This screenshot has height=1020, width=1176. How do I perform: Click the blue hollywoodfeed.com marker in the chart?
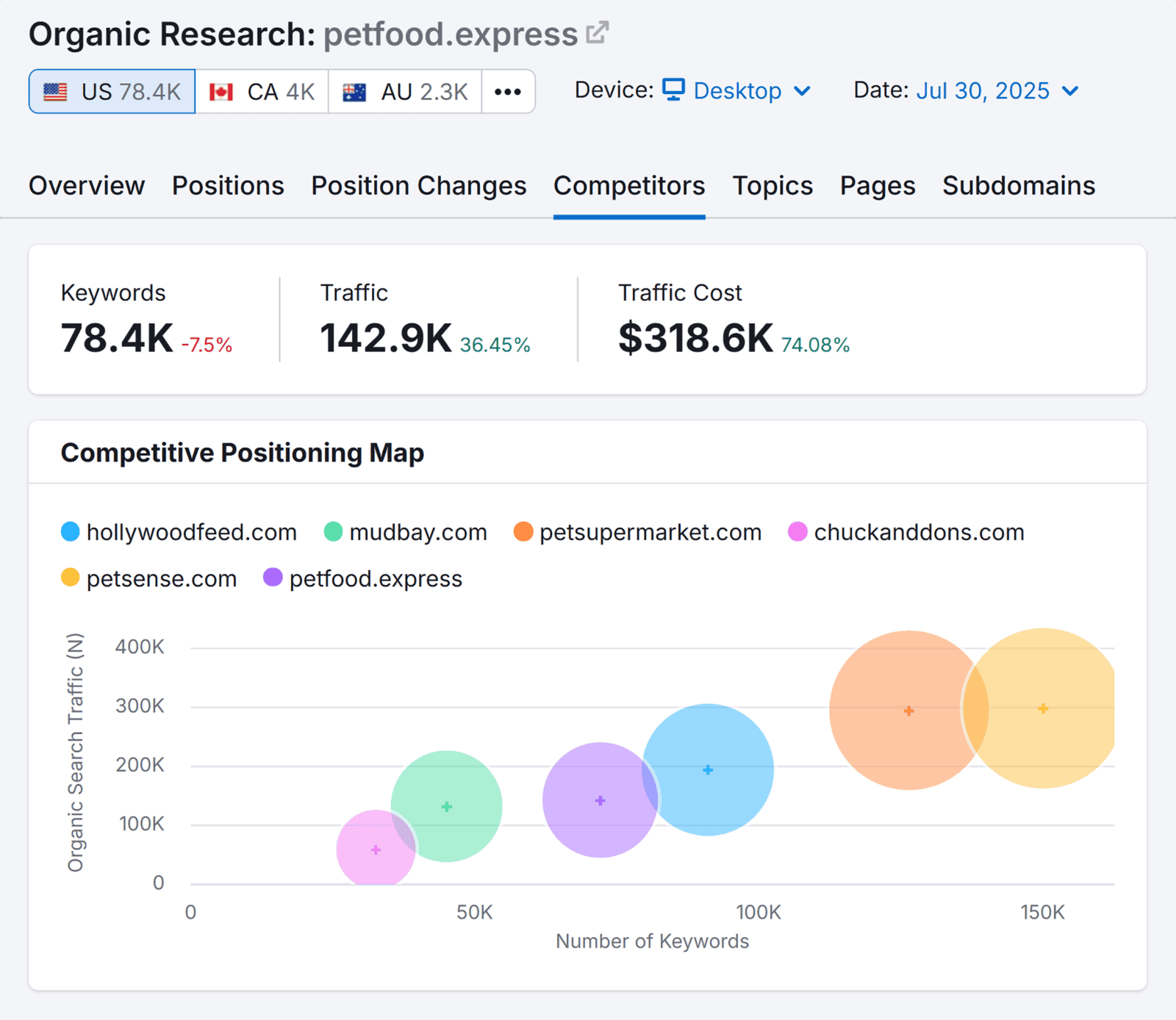pos(707,769)
